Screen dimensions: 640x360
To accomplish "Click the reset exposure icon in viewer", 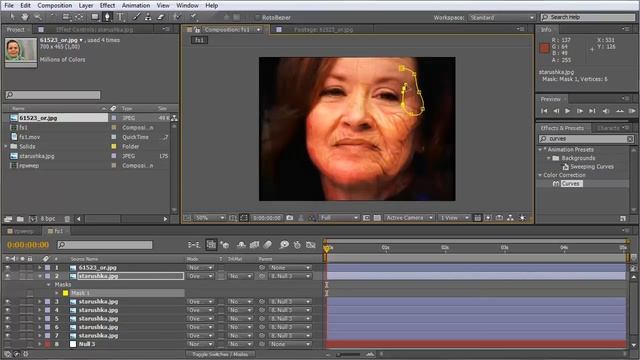I will [522, 218].
